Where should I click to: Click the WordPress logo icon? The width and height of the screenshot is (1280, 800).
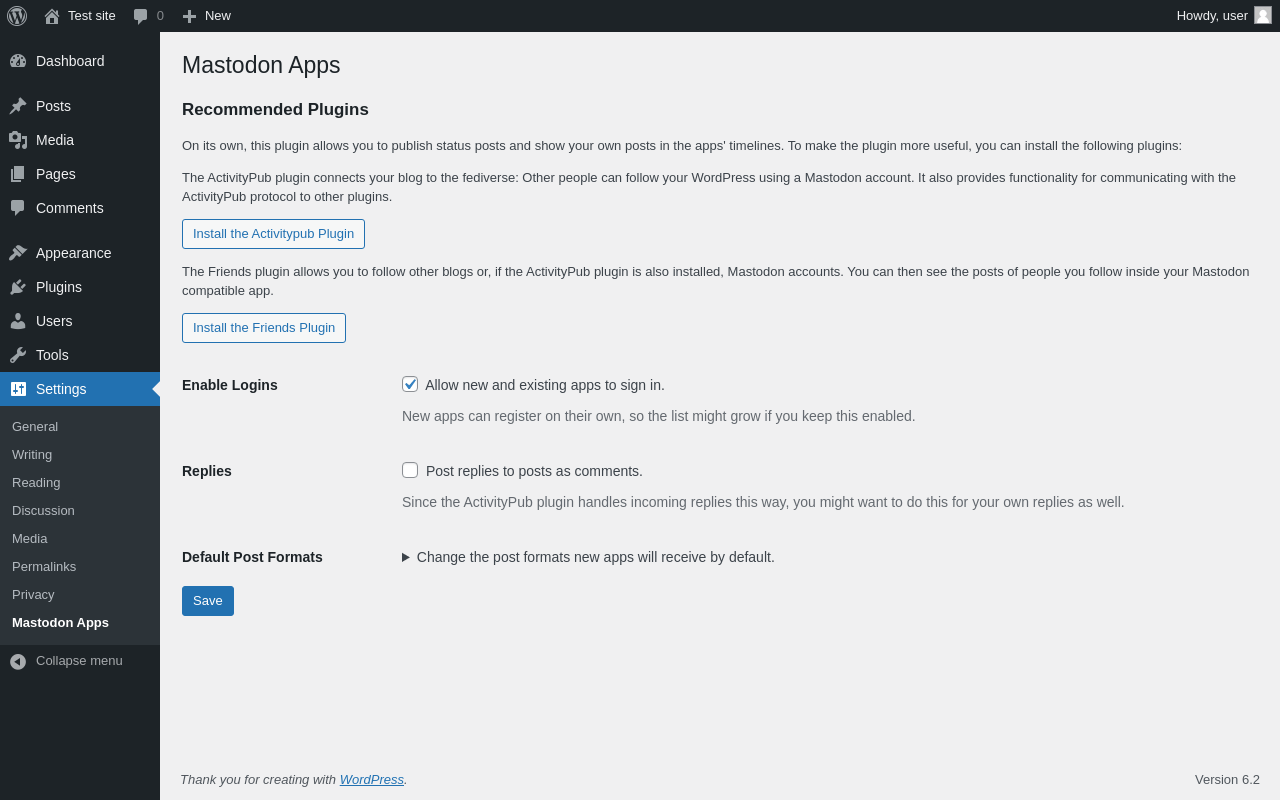pos(17,16)
